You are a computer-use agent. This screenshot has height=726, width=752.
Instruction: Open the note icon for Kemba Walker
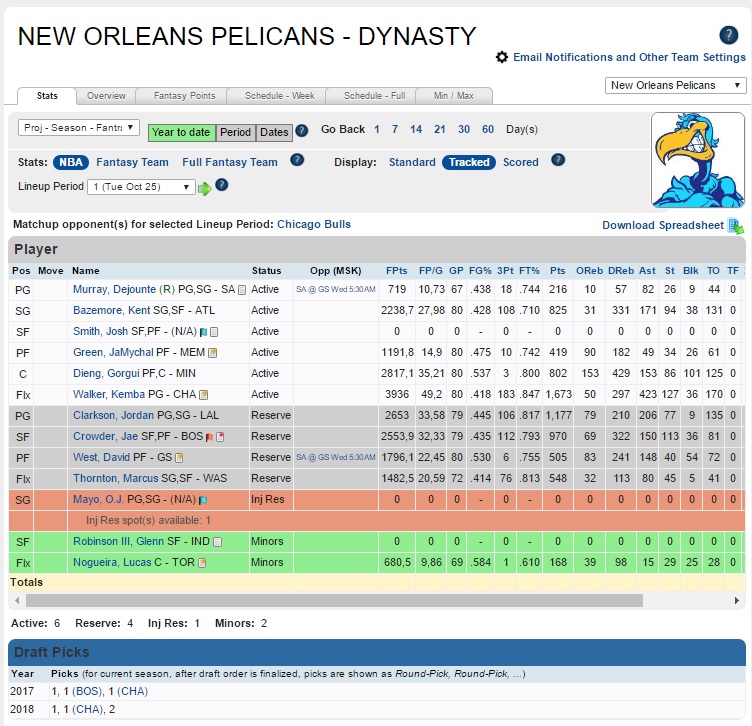204,395
